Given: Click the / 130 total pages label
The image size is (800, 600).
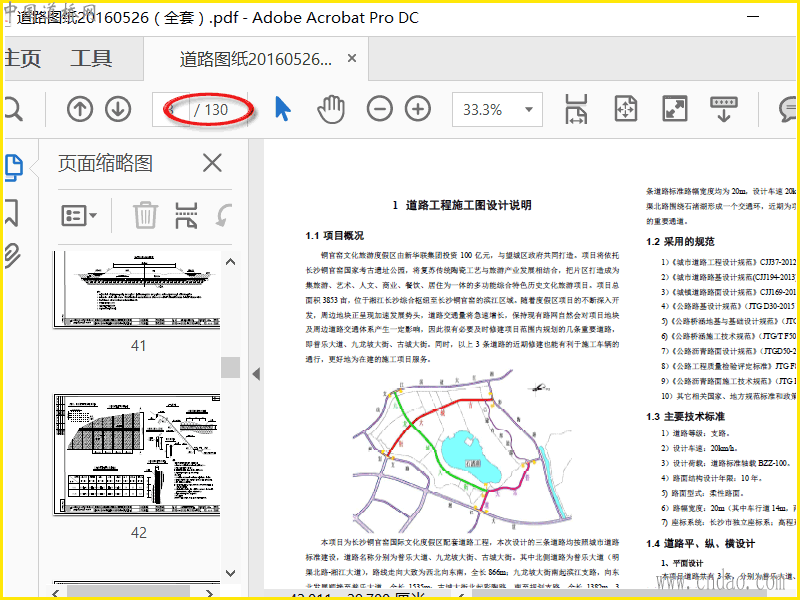Looking at the screenshot, I should 211,110.
